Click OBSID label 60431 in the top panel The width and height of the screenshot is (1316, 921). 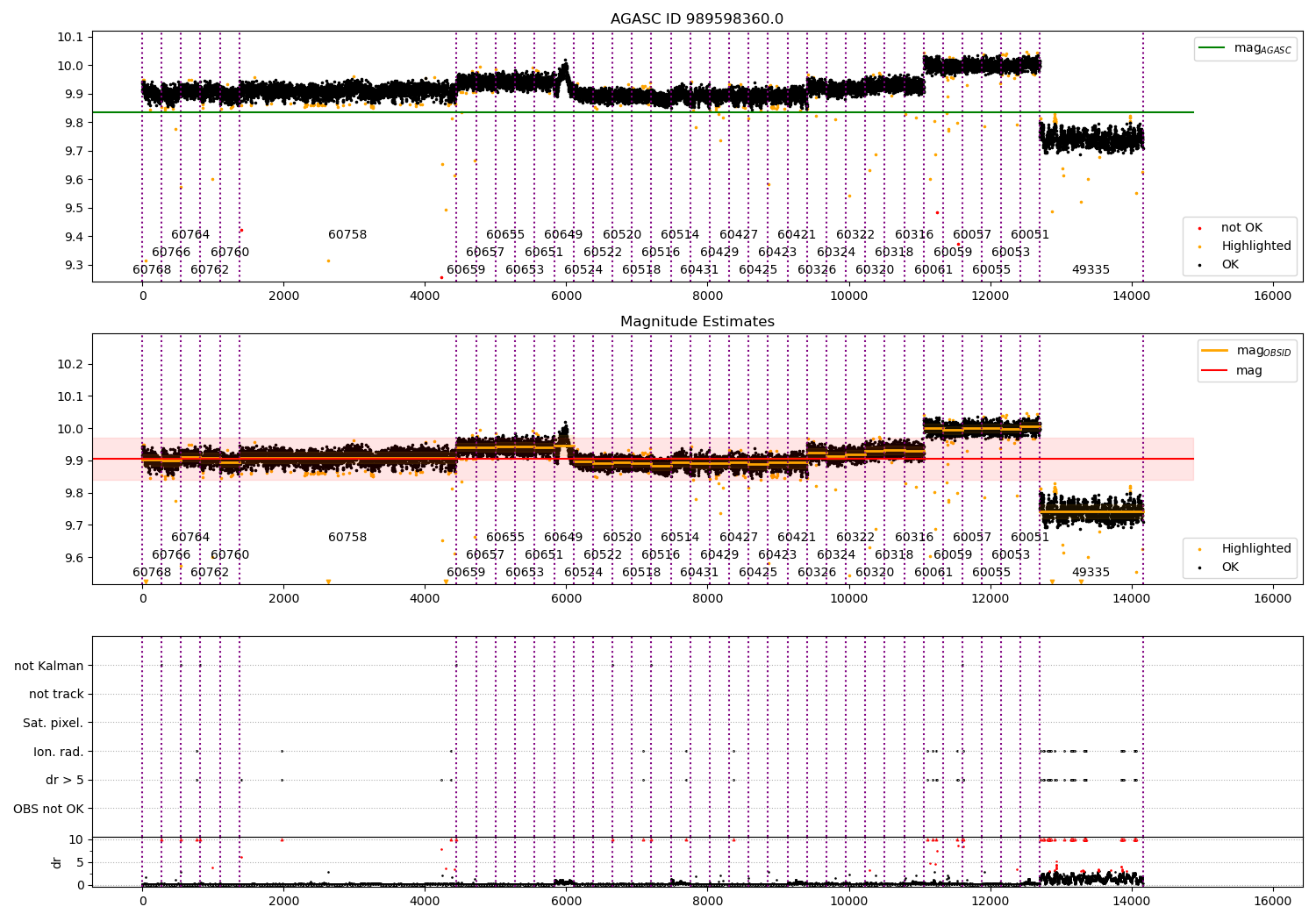(x=699, y=270)
